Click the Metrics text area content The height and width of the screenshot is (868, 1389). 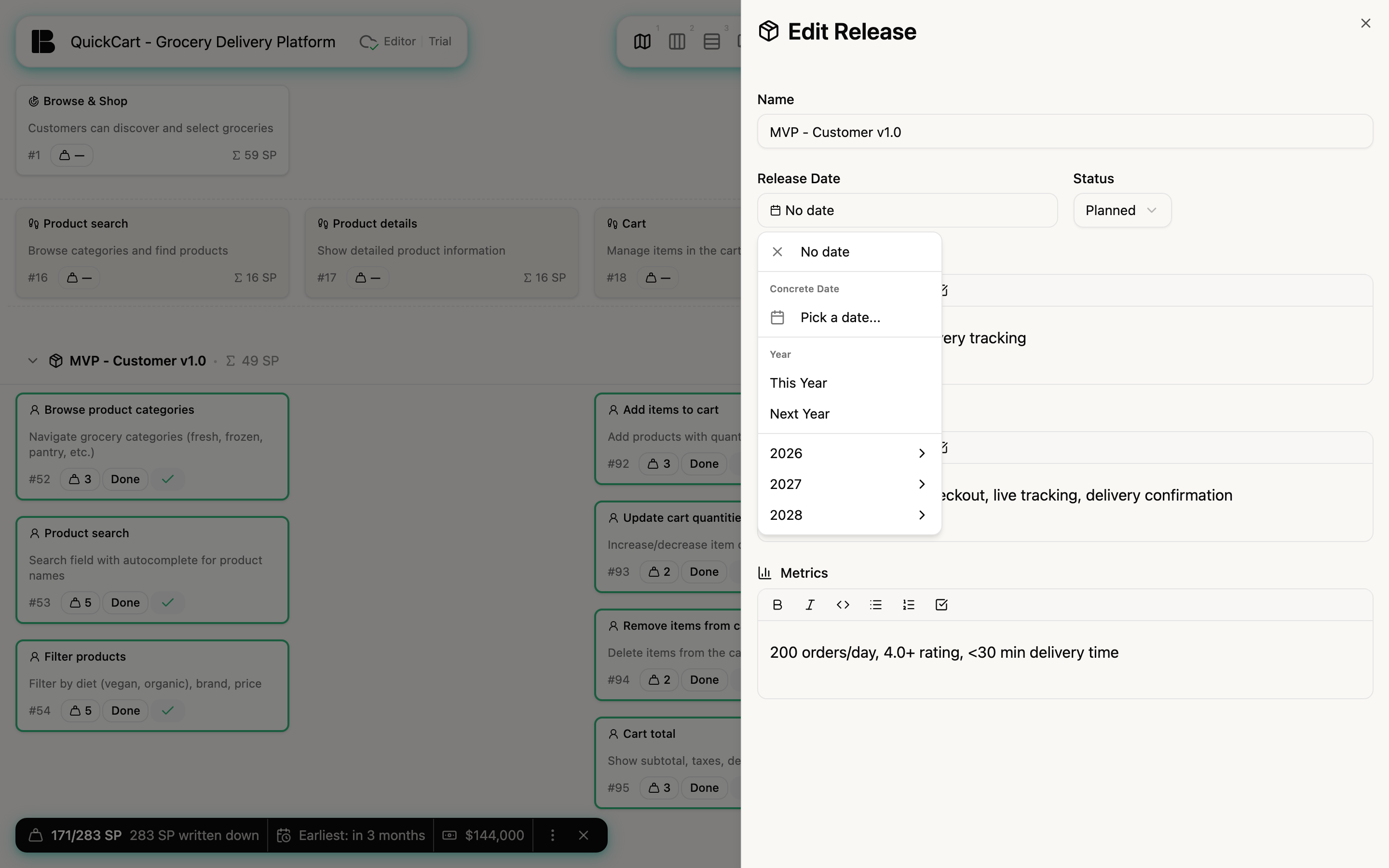1065,659
